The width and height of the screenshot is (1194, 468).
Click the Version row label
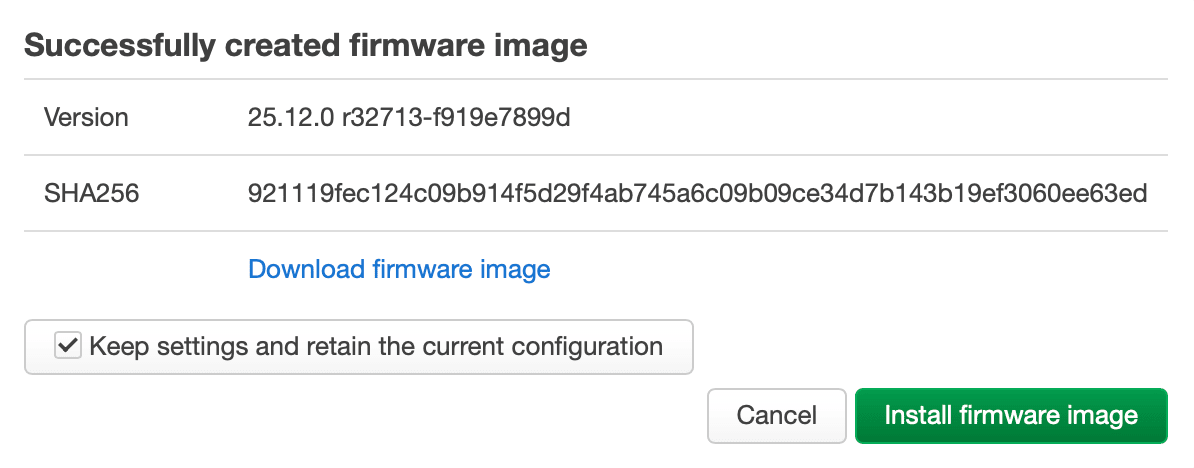click(x=86, y=117)
